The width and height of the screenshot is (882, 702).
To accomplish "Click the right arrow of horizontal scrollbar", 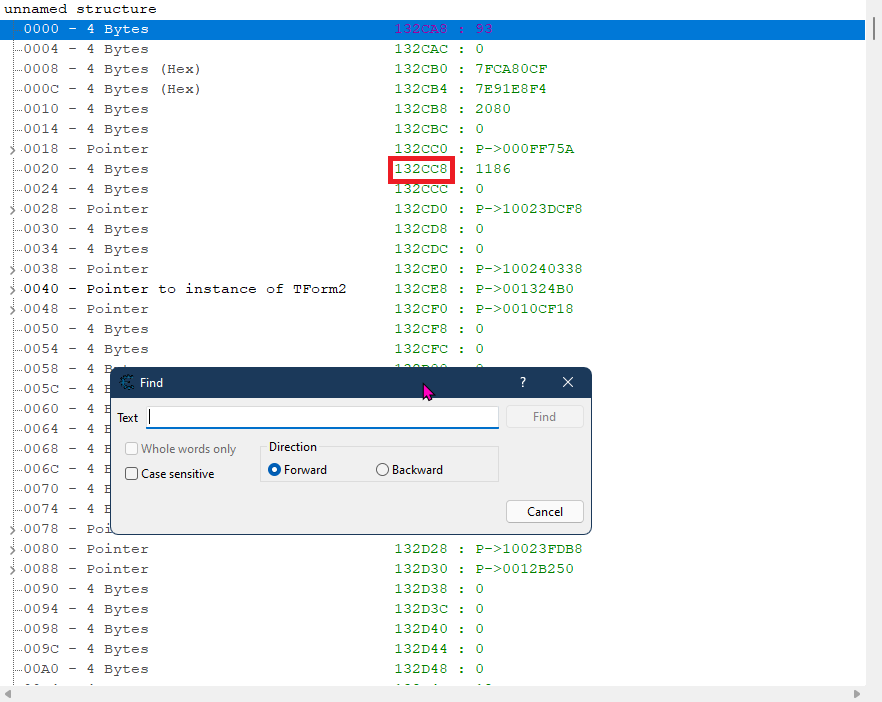I will pos(857,694).
